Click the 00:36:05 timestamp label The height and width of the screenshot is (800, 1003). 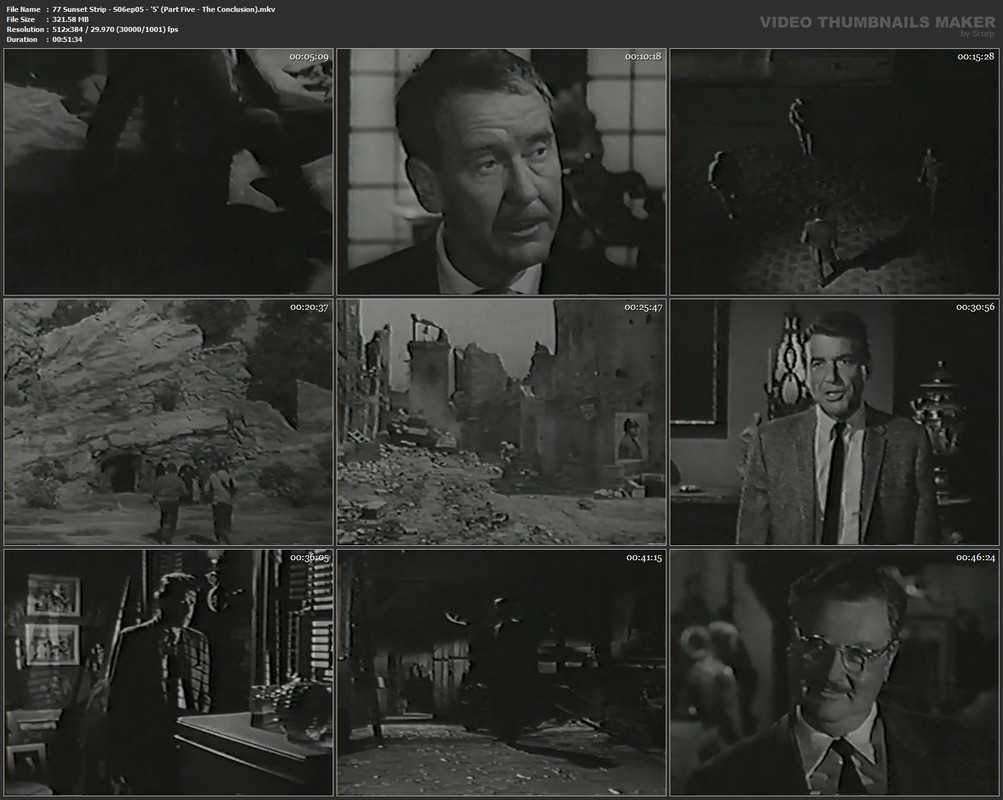pyautogui.click(x=310, y=558)
